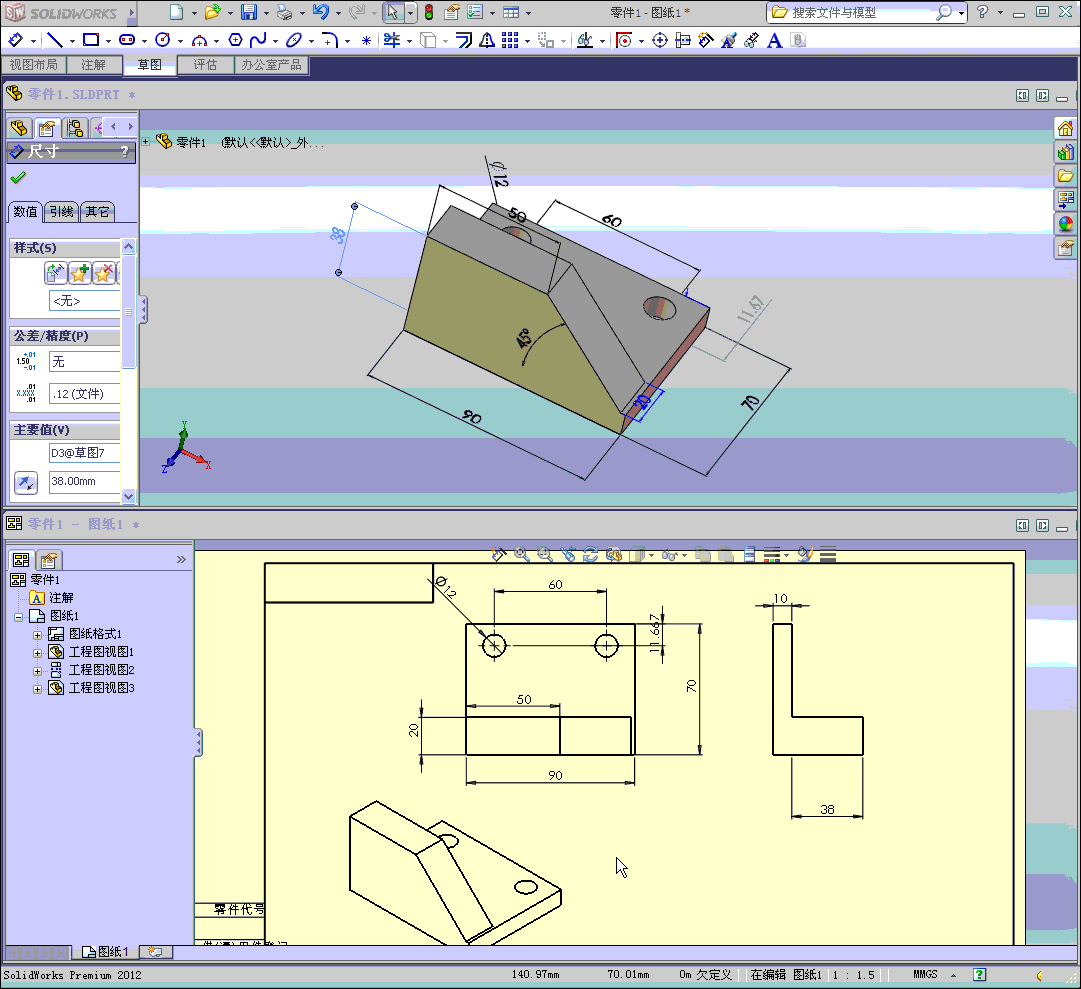
Task: Click the 38.00mm value field
Action: click(x=84, y=481)
